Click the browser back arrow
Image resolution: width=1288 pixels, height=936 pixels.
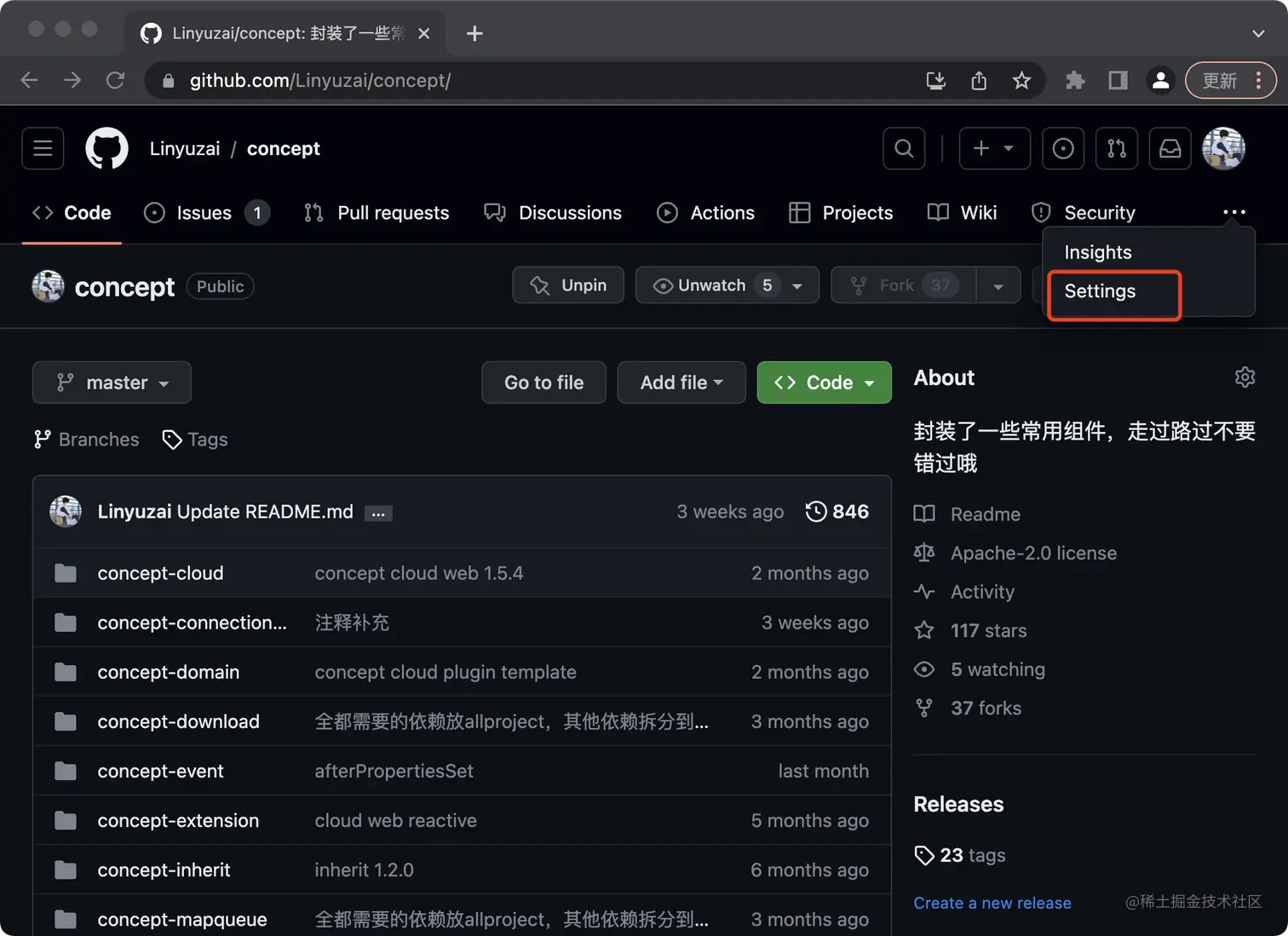click(30, 80)
